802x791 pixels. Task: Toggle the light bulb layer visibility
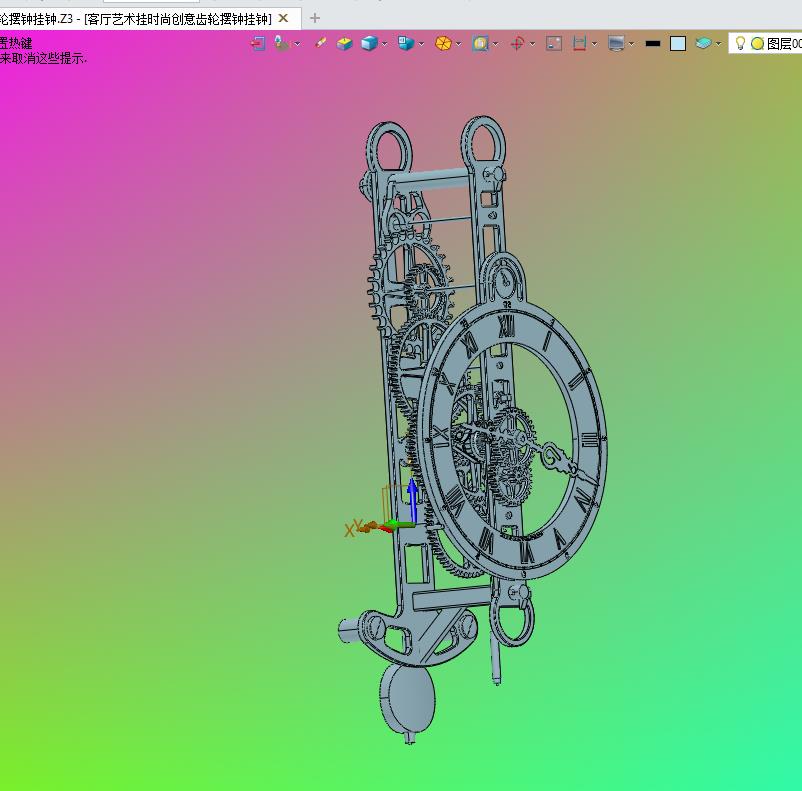tap(740, 43)
